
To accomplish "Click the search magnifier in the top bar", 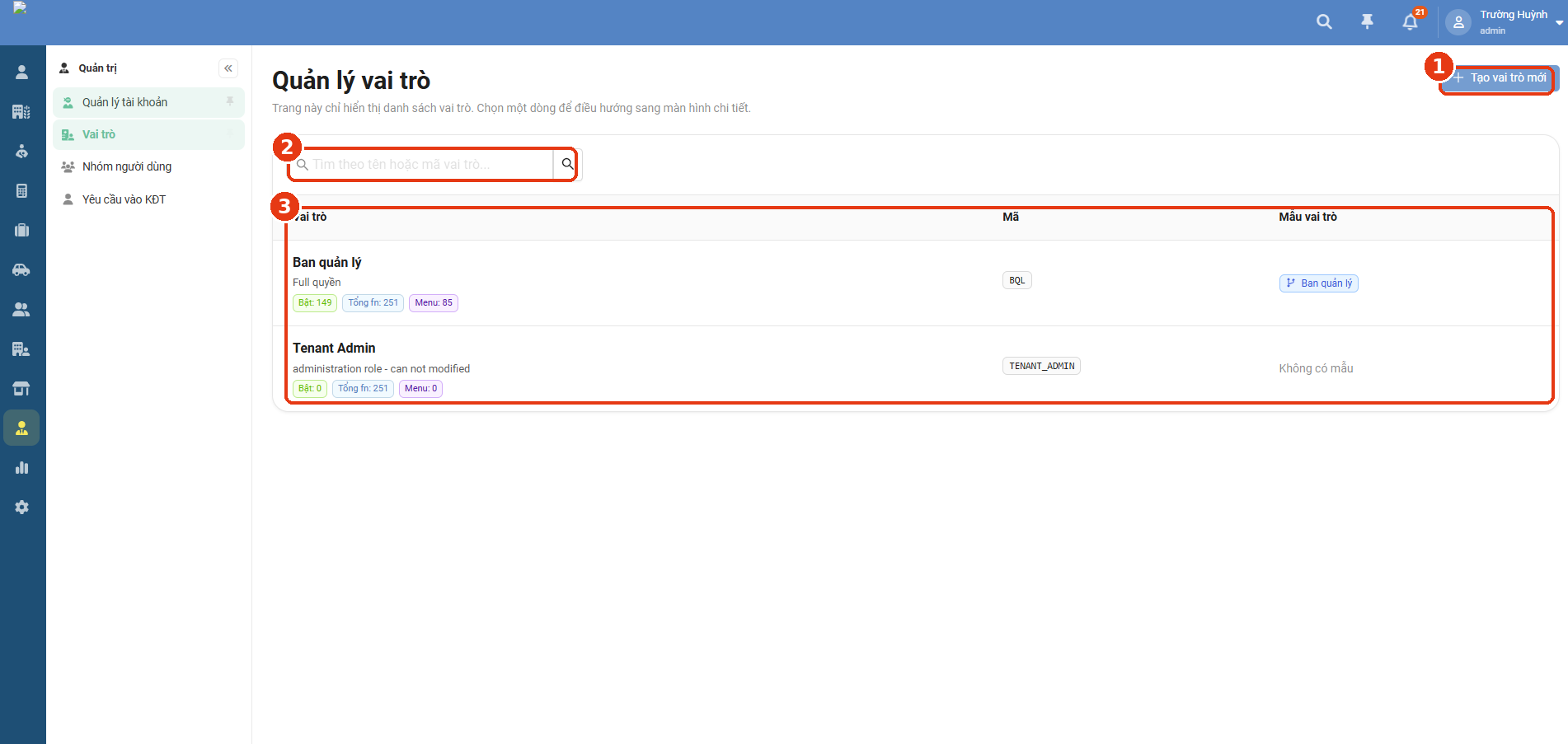I will (1324, 22).
